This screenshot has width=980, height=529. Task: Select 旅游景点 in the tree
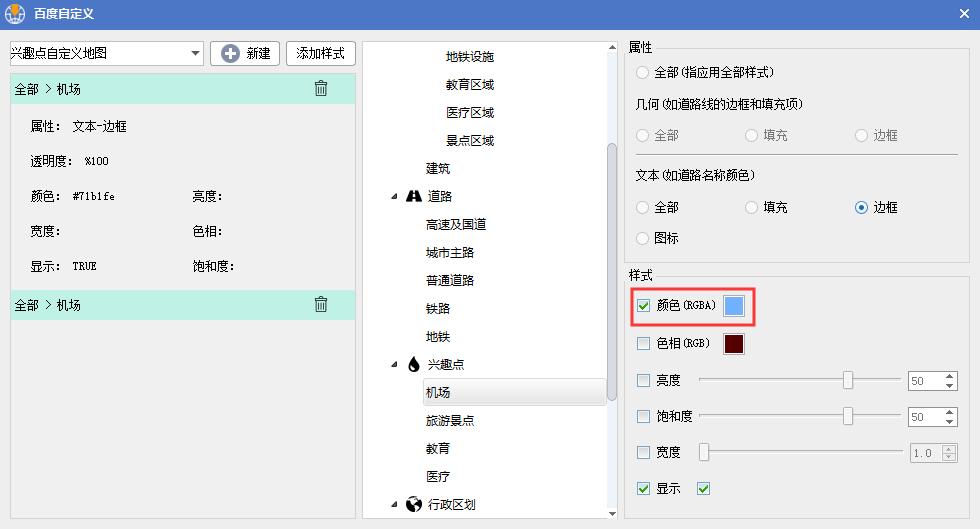pos(449,420)
